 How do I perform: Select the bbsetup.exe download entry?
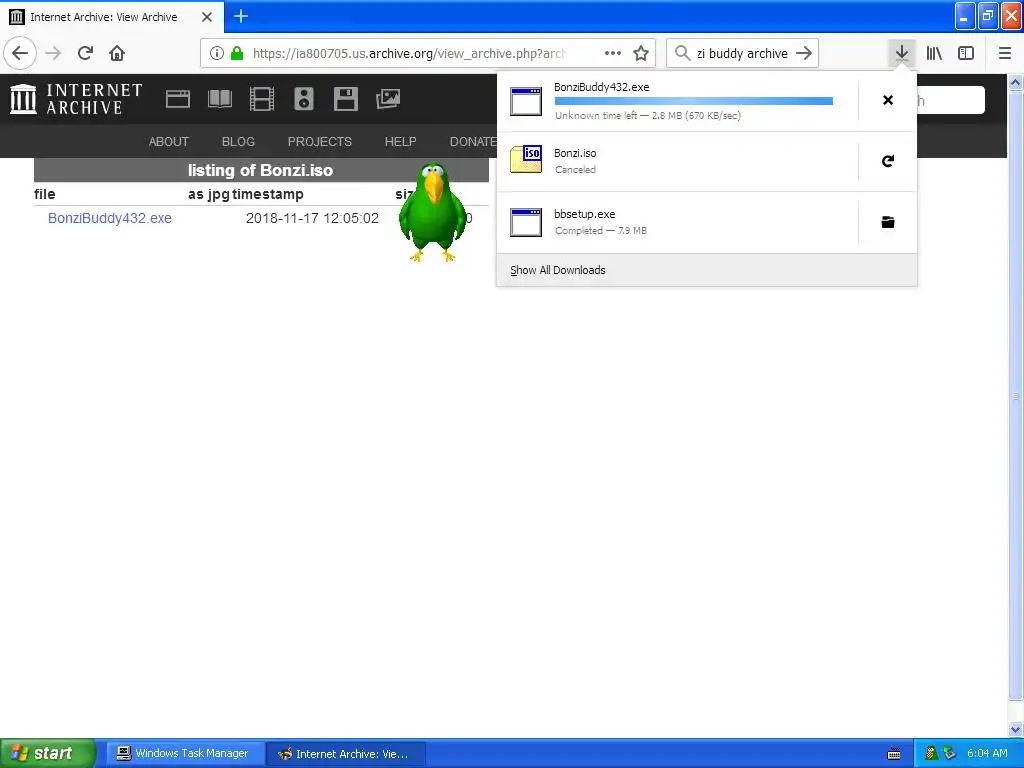677,222
